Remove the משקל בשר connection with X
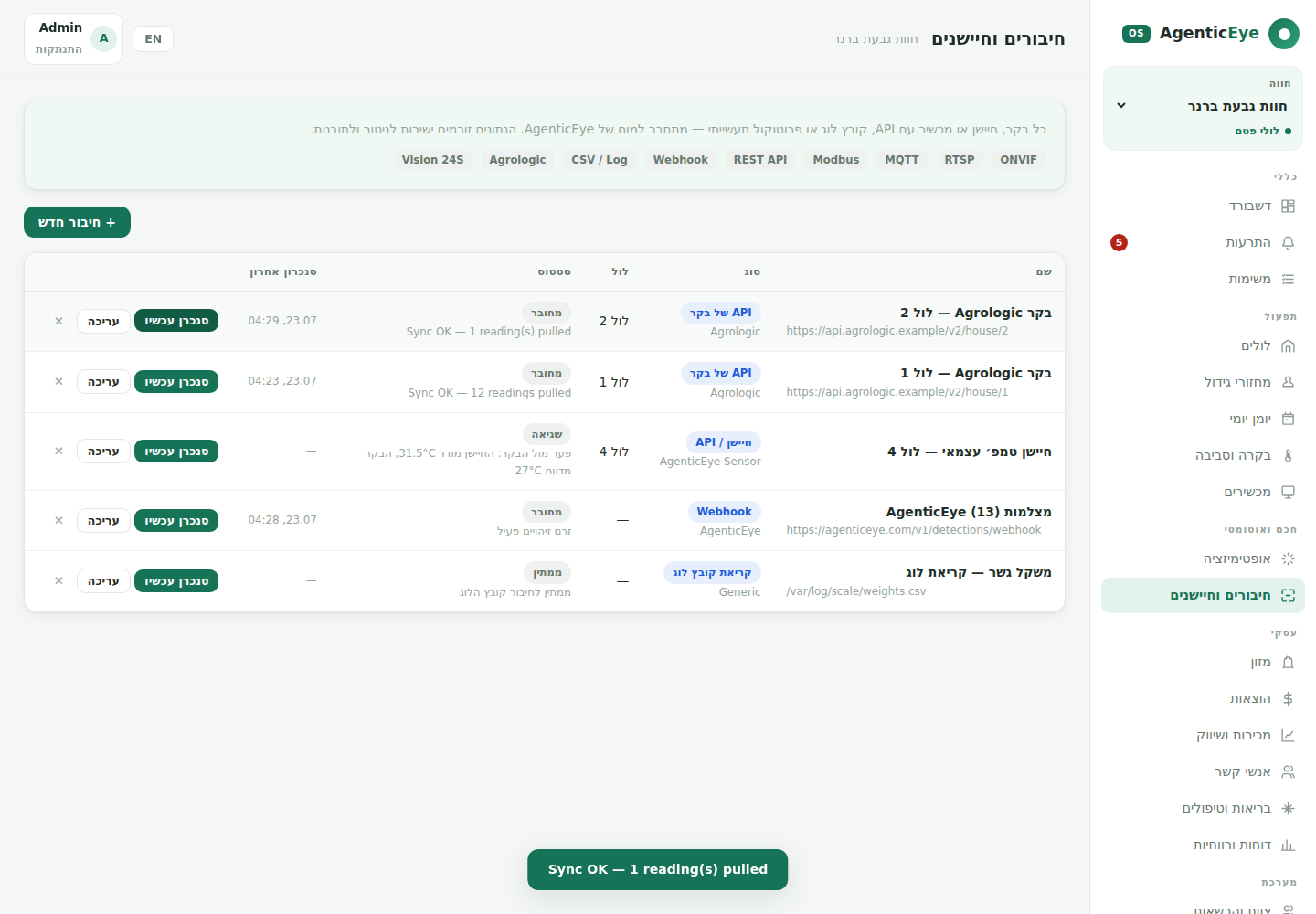The width and height of the screenshot is (1316, 914). [58, 581]
